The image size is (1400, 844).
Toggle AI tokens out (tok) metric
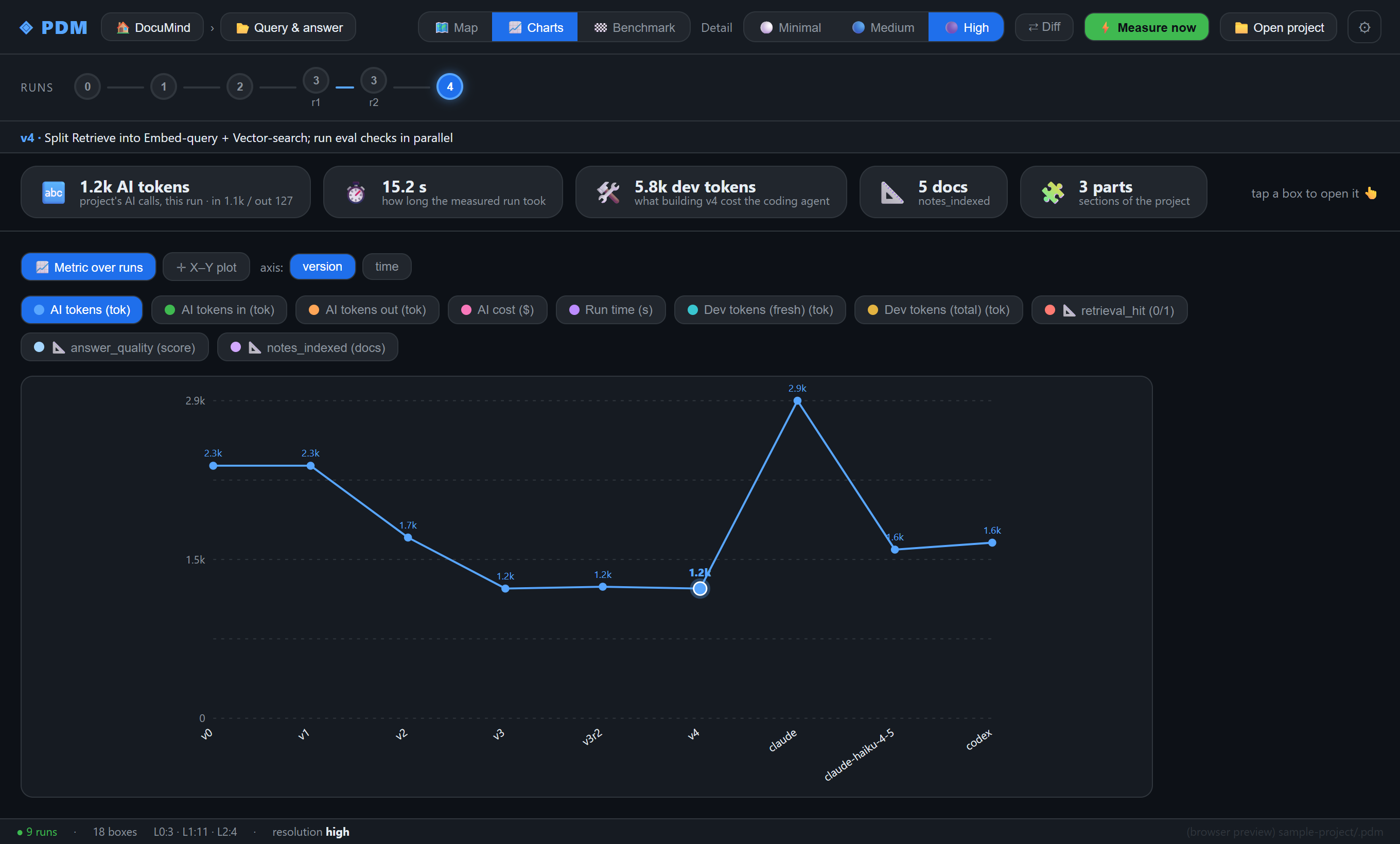pos(367,310)
